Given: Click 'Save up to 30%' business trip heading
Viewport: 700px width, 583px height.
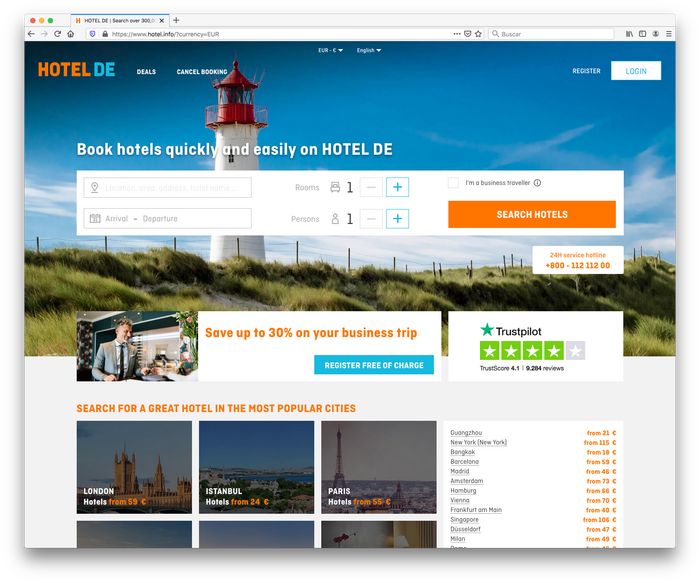Looking at the screenshot, I should coord(311,333).
